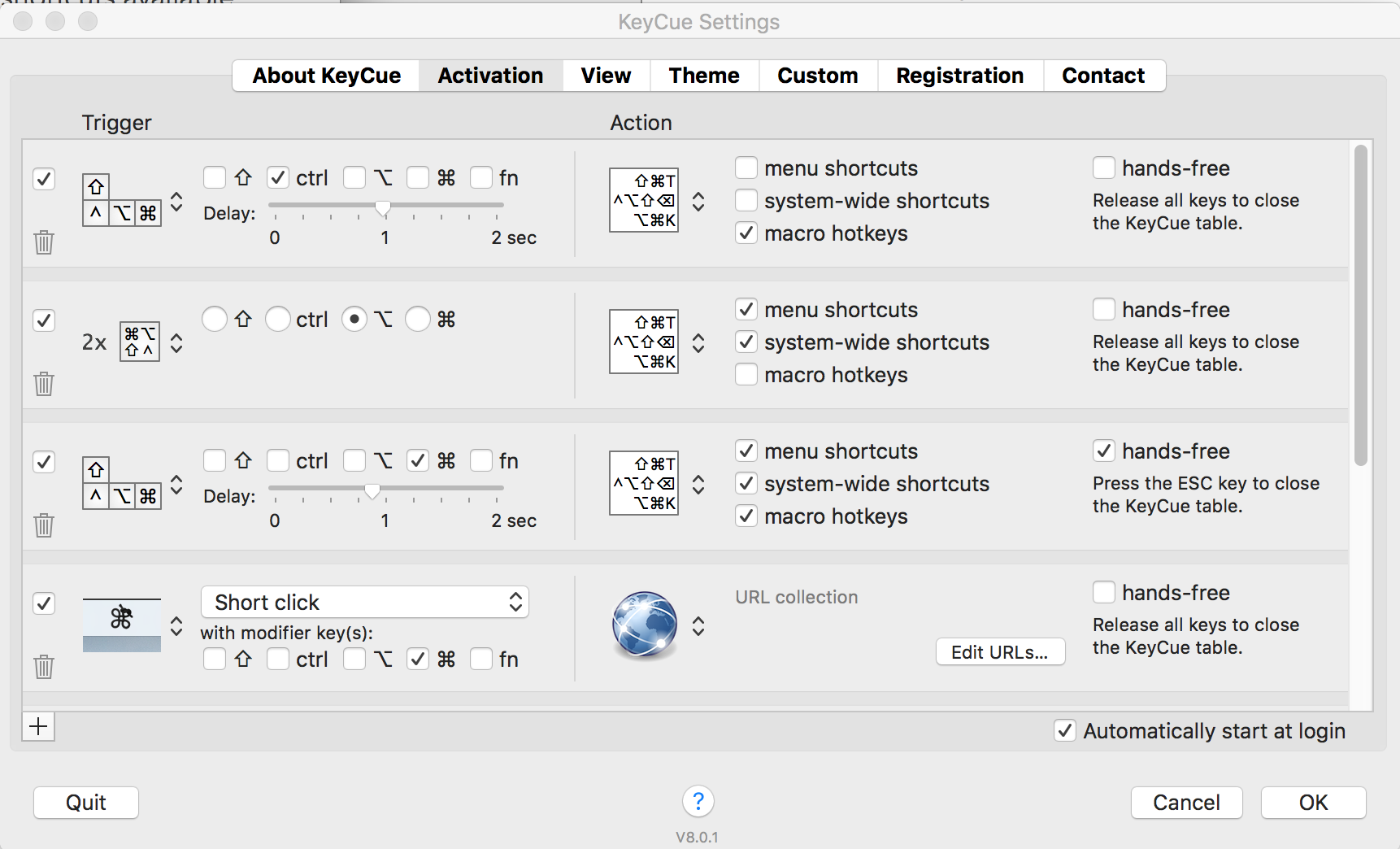Click the Edit URLs... button
The height and width of the screenshot is (849, 1400).
click(x=1000, y=652)
